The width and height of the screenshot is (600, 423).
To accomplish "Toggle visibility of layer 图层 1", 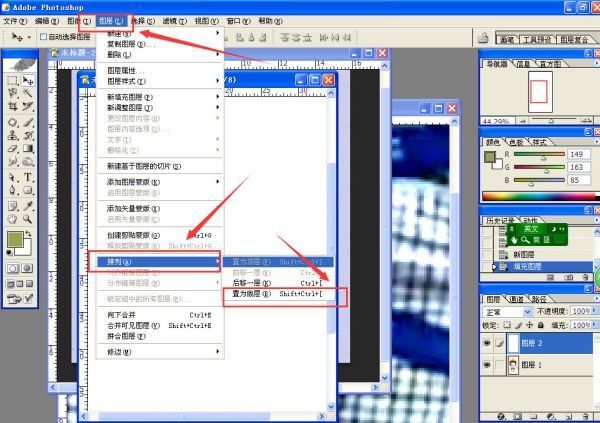I will click(x=489, y=366).
